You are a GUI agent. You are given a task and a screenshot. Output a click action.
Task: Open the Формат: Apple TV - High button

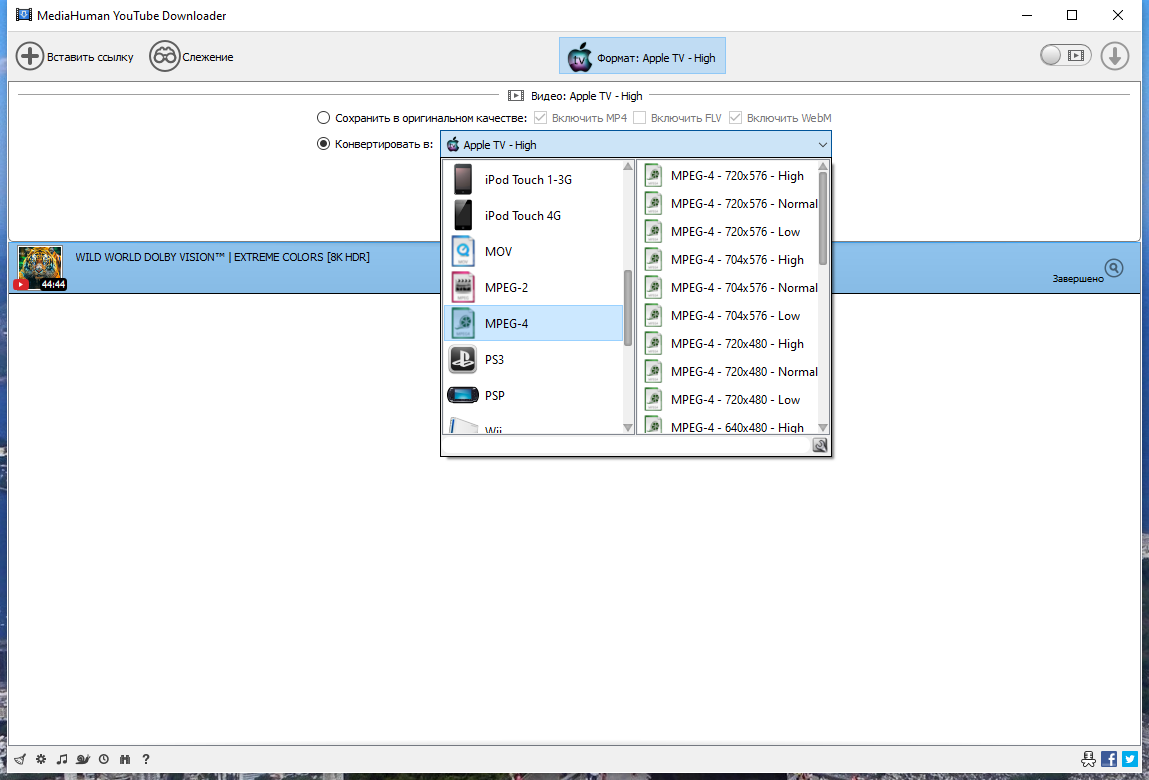(642, 56)
